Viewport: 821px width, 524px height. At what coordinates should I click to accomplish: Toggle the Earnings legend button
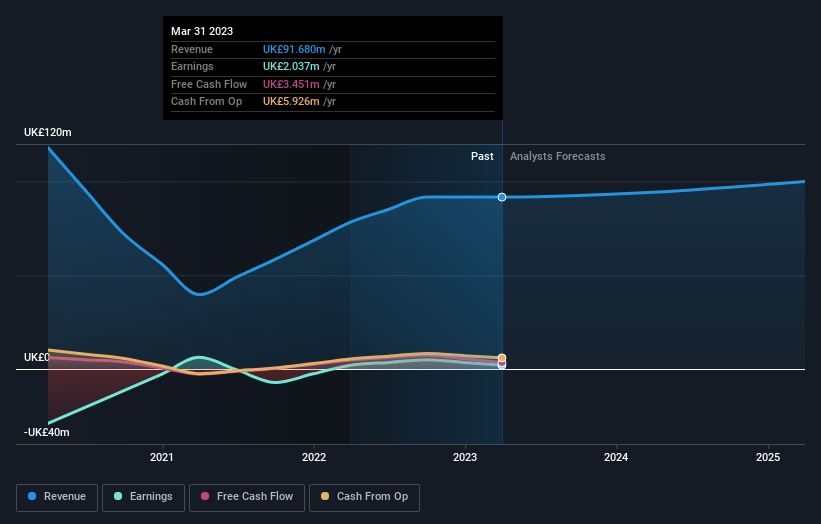click(143, 497)
